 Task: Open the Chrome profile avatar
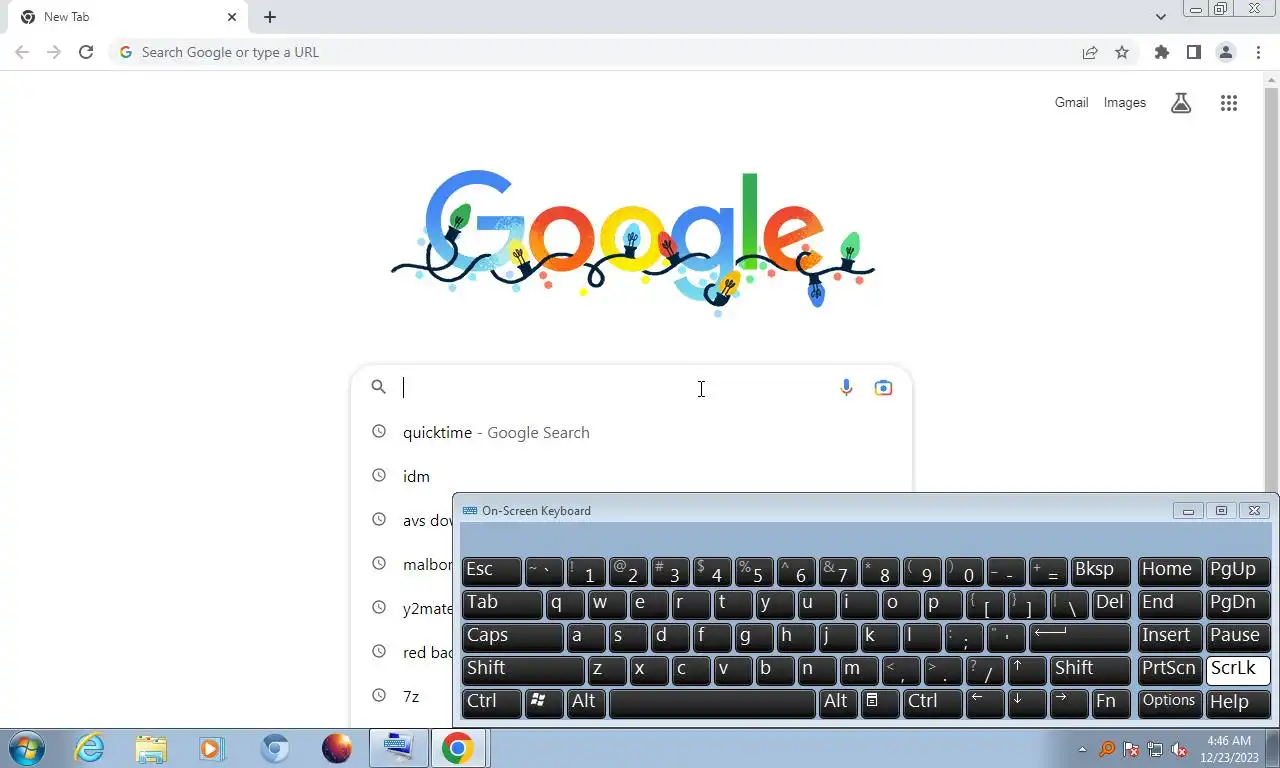(1226, 52)
